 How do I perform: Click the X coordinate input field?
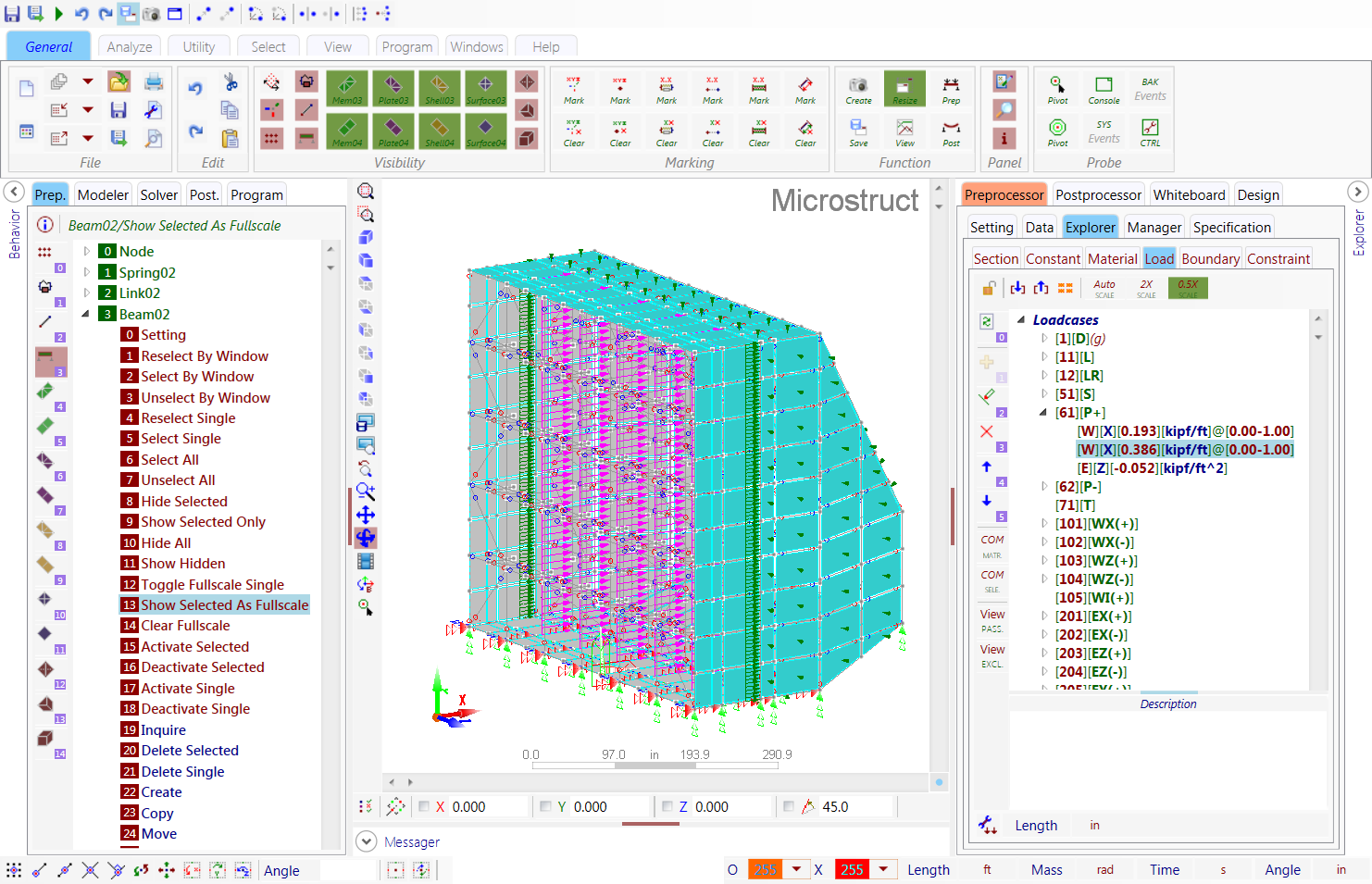point(488,806)
